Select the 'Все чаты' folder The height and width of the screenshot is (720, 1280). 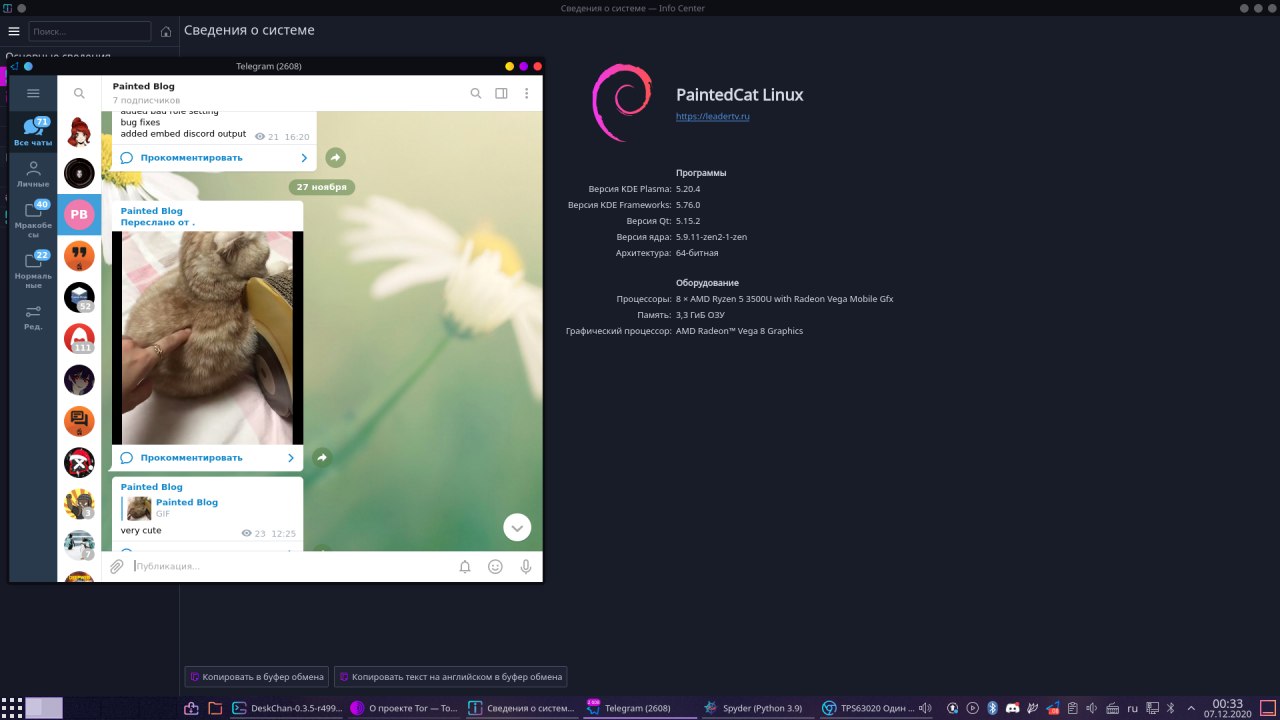tap(33, 132)
